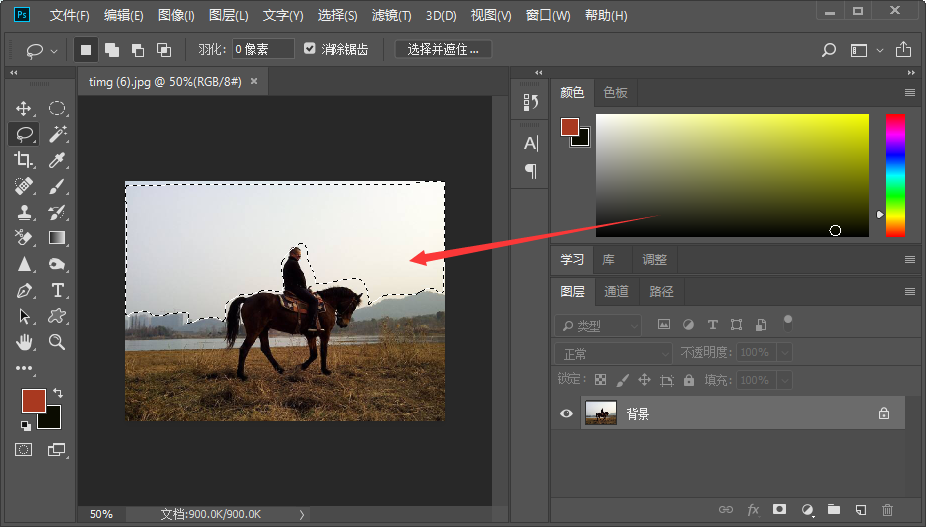Select the Lasso tool in toolbox
Screen dimensions: 926x527
pyautogui.click(x=24, y=134)
